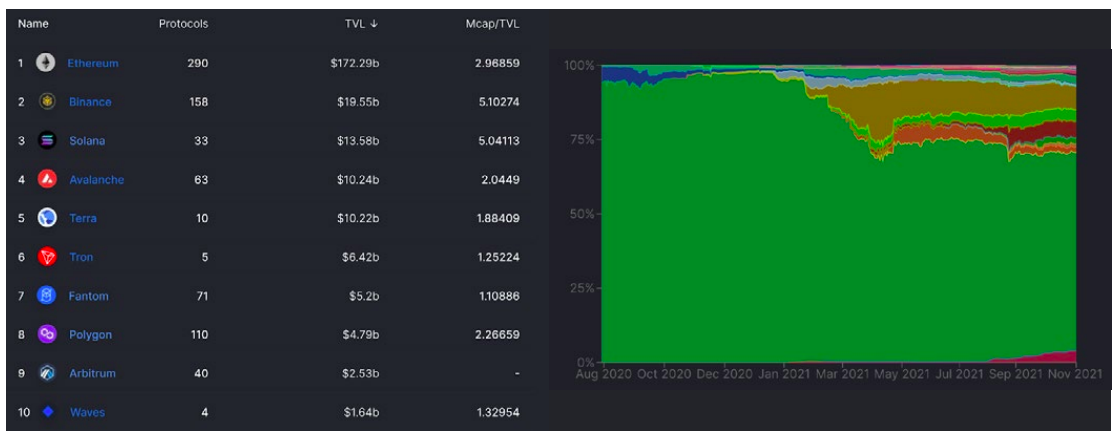Click the Solana chain logo icon
1117x438 pixels.
pos(47,140)
